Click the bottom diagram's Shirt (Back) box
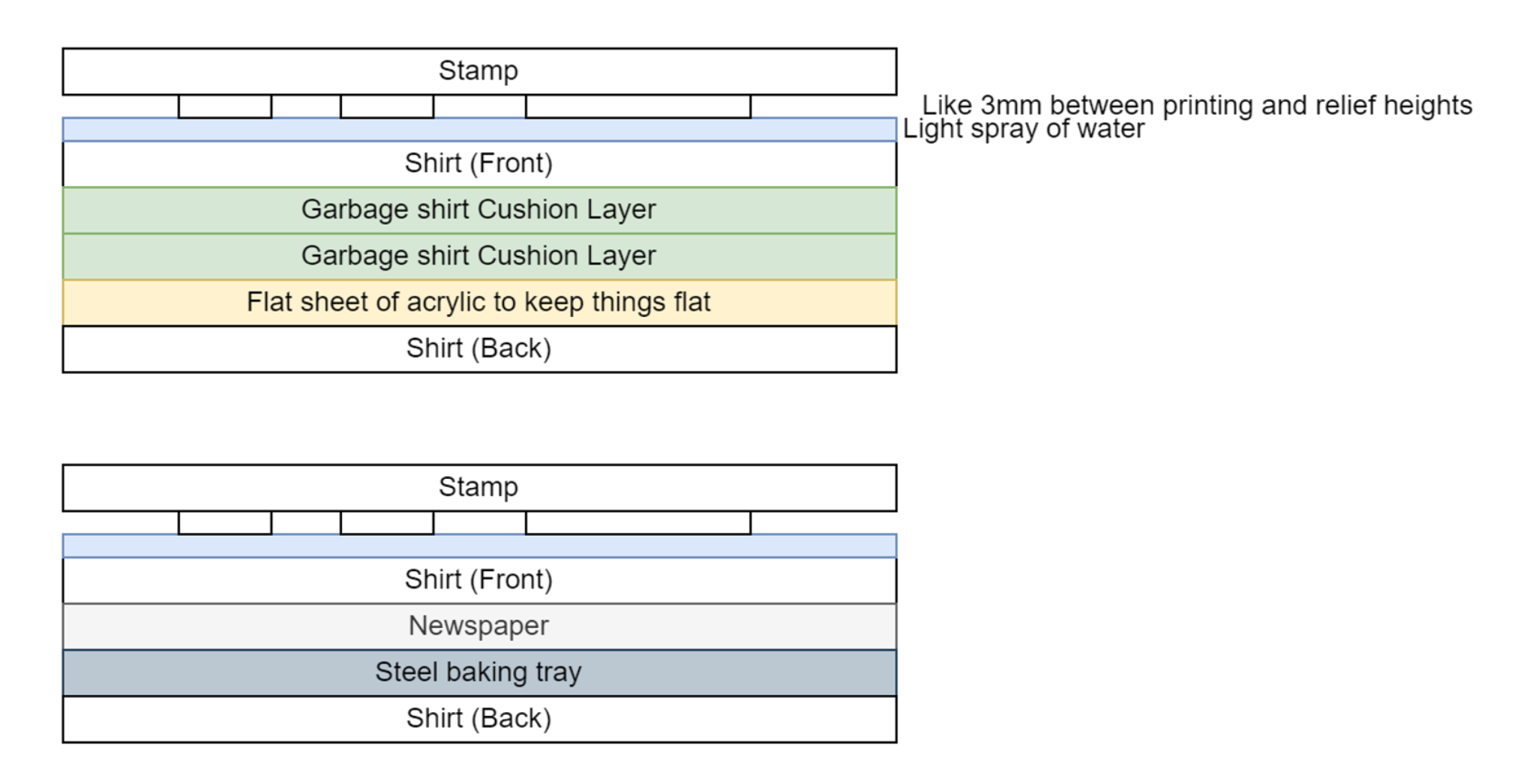The width and height of the screenshot is (1530, 784). pos(479,720)
